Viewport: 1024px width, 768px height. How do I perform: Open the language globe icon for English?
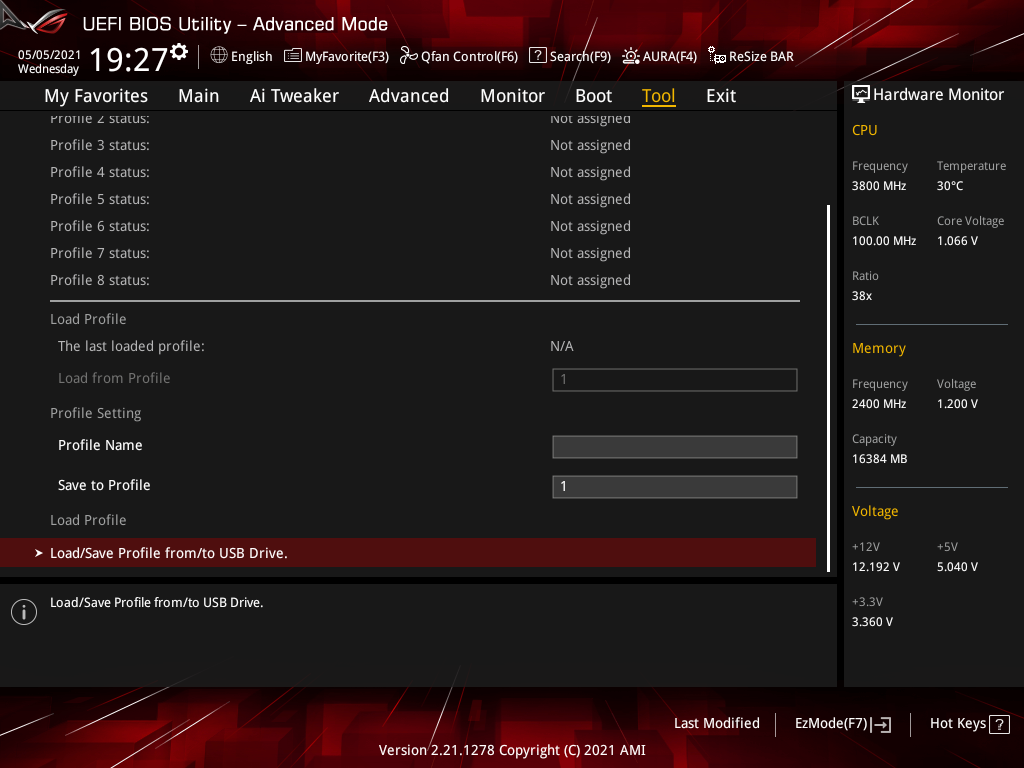(219, 56)
